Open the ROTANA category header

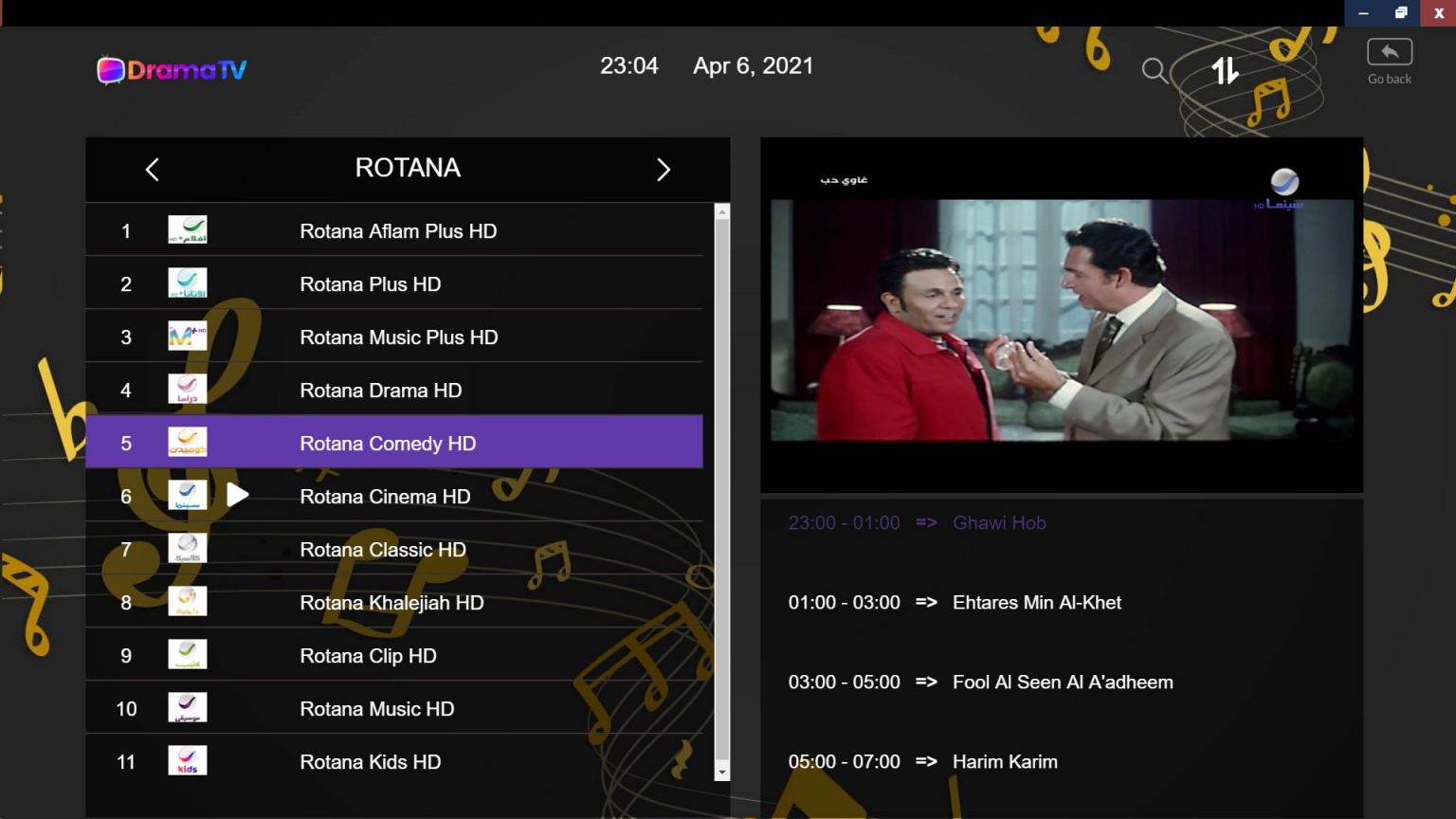tap(408, 168)
